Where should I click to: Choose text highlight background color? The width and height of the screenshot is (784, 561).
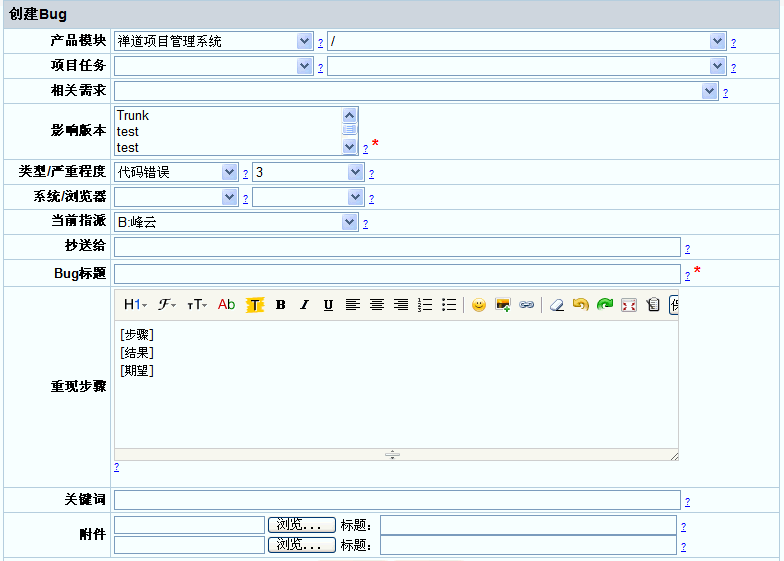254,304
